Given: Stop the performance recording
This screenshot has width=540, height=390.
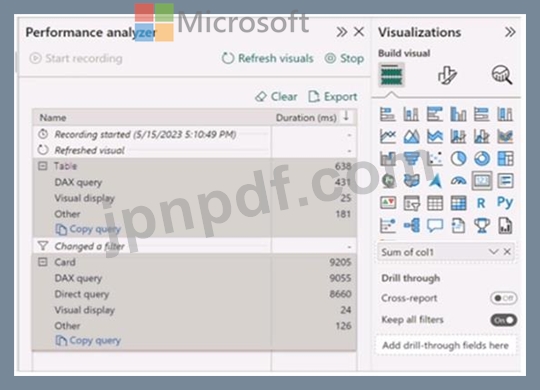Looking at the screenshot, I should coord(344,58).
